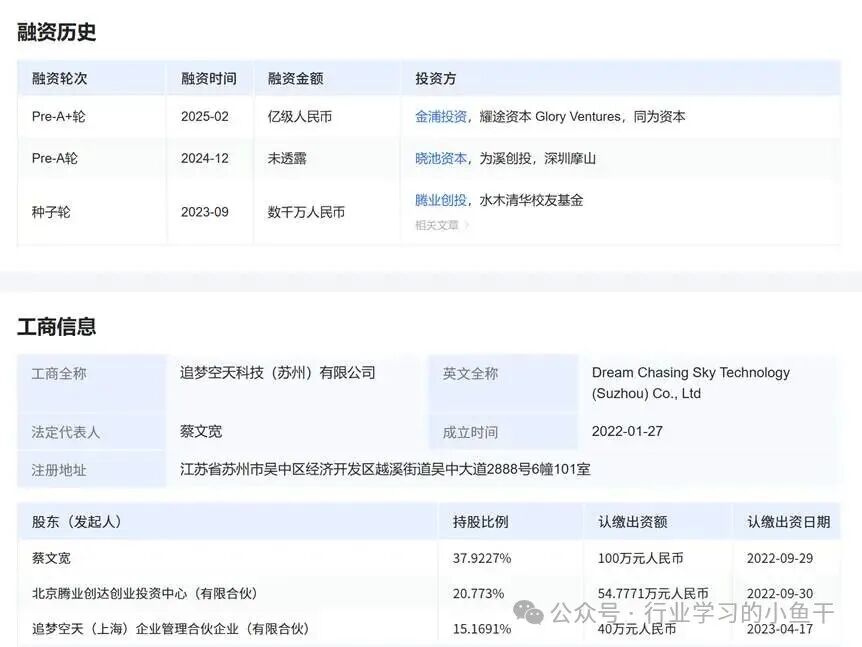Select the 种子轮 round cell

pos(51,212)
